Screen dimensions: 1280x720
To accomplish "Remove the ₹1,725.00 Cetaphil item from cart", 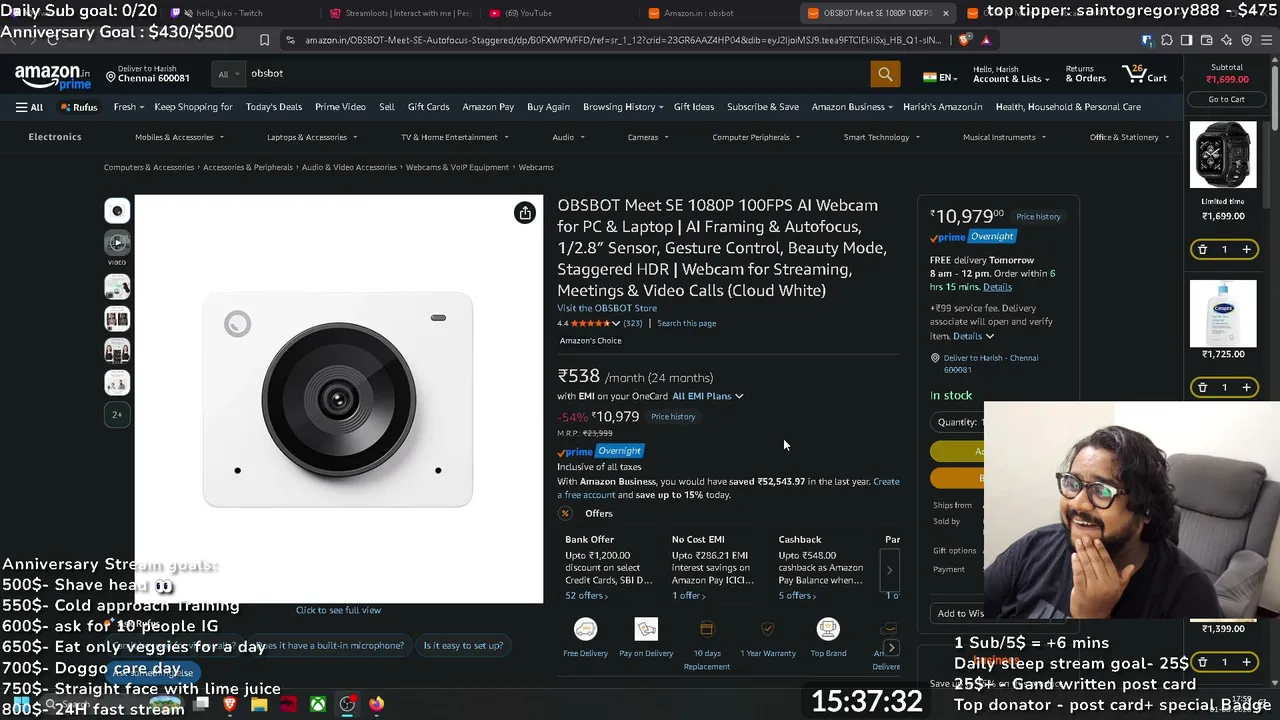I will click(x=1202, y=387).
